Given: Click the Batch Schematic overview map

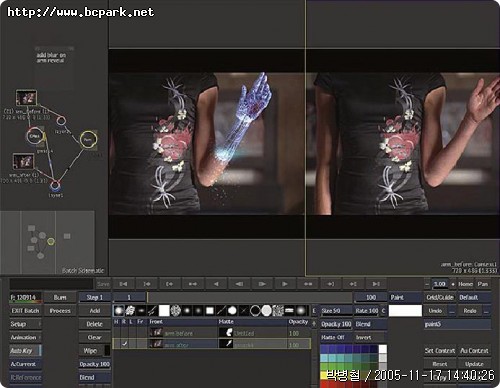Looking at the screenshot, I should coord(47,242).
